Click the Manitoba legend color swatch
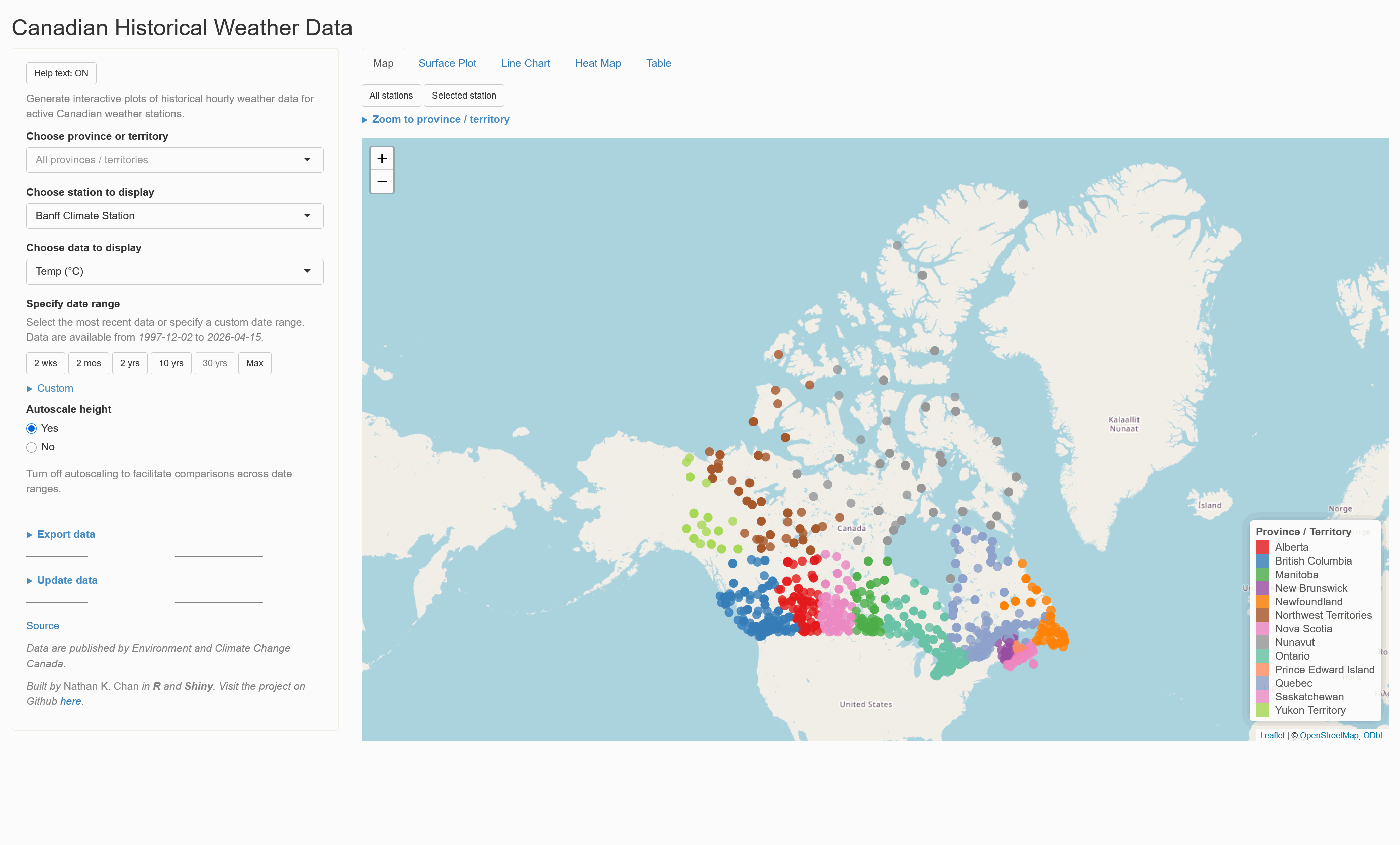 coord(1263,575)
